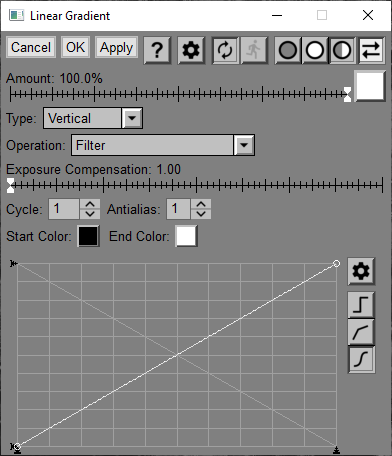Click the Apply button

coord(116,47)
